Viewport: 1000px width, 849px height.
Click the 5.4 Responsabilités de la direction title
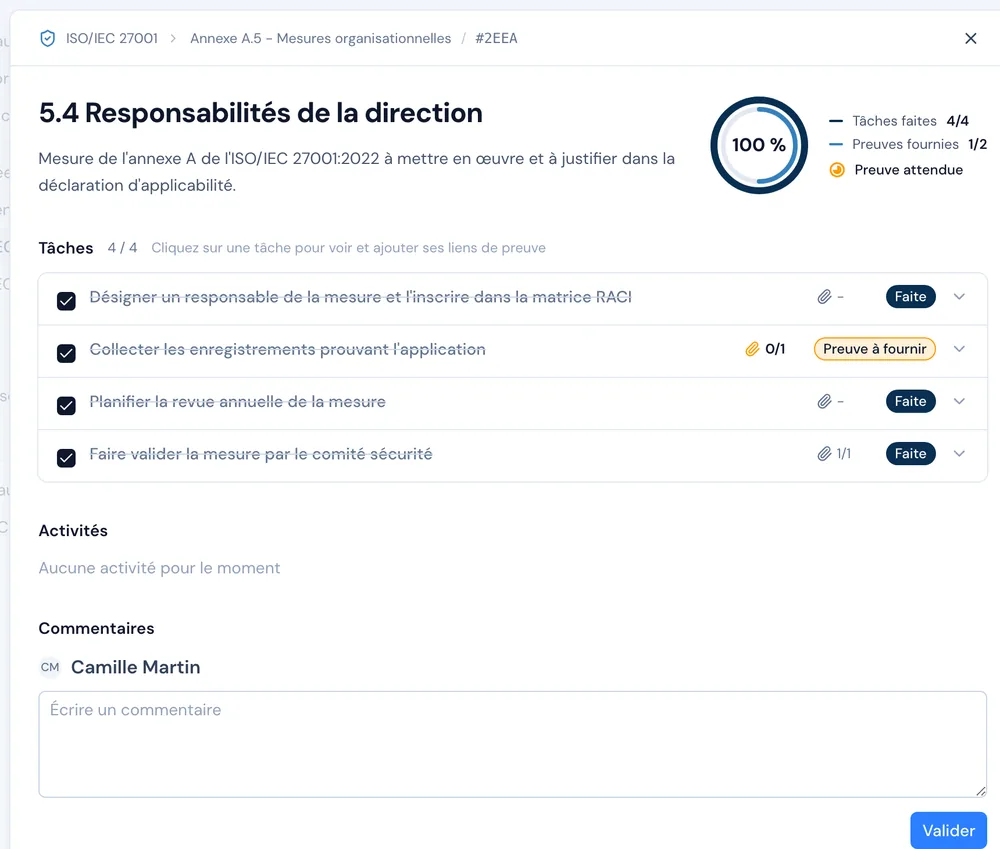tap(260, 113)
